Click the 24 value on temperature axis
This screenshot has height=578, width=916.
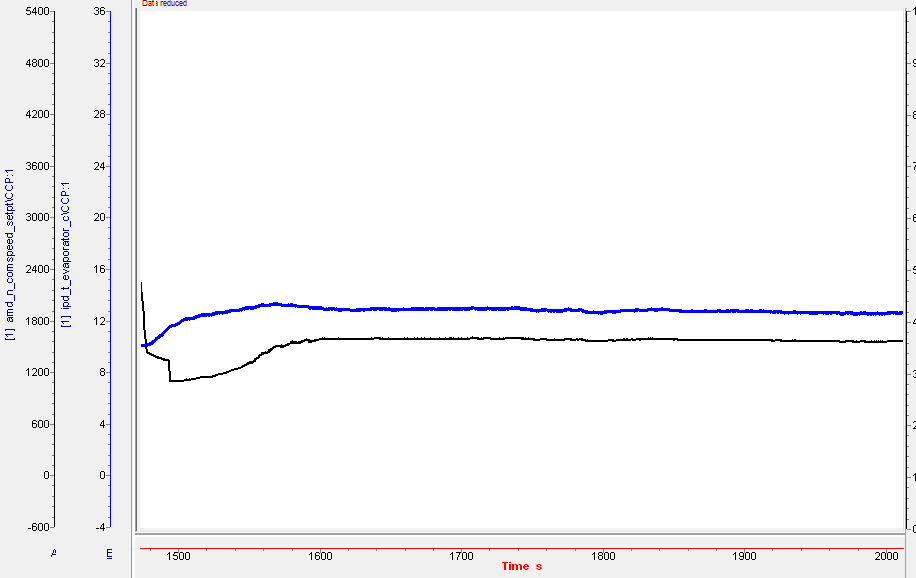point(100,166)
